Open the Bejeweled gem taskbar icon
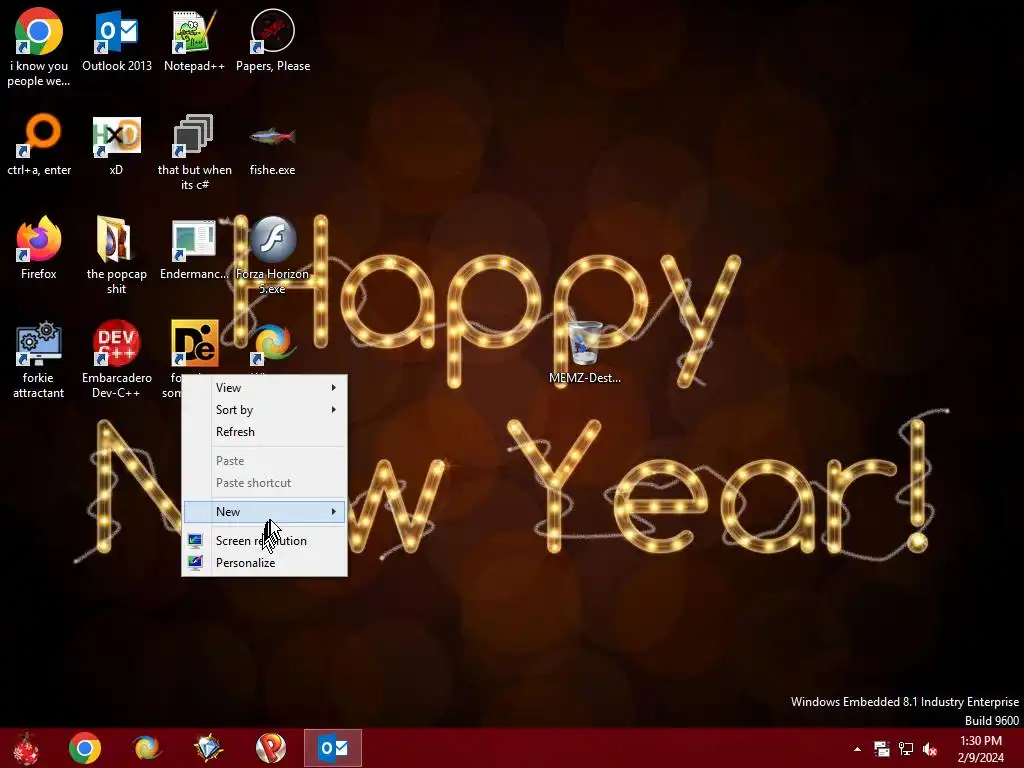This screenshot has width=1024, height=768. [x=208, y=748]
